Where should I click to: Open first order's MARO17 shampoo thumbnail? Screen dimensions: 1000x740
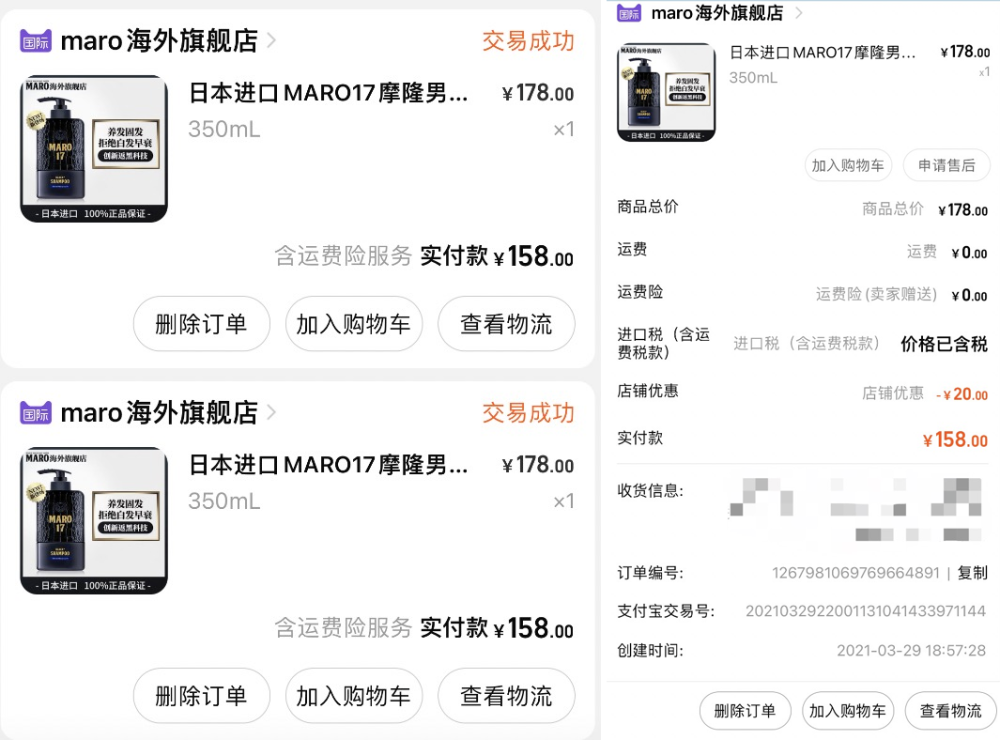tap(94, 149)
